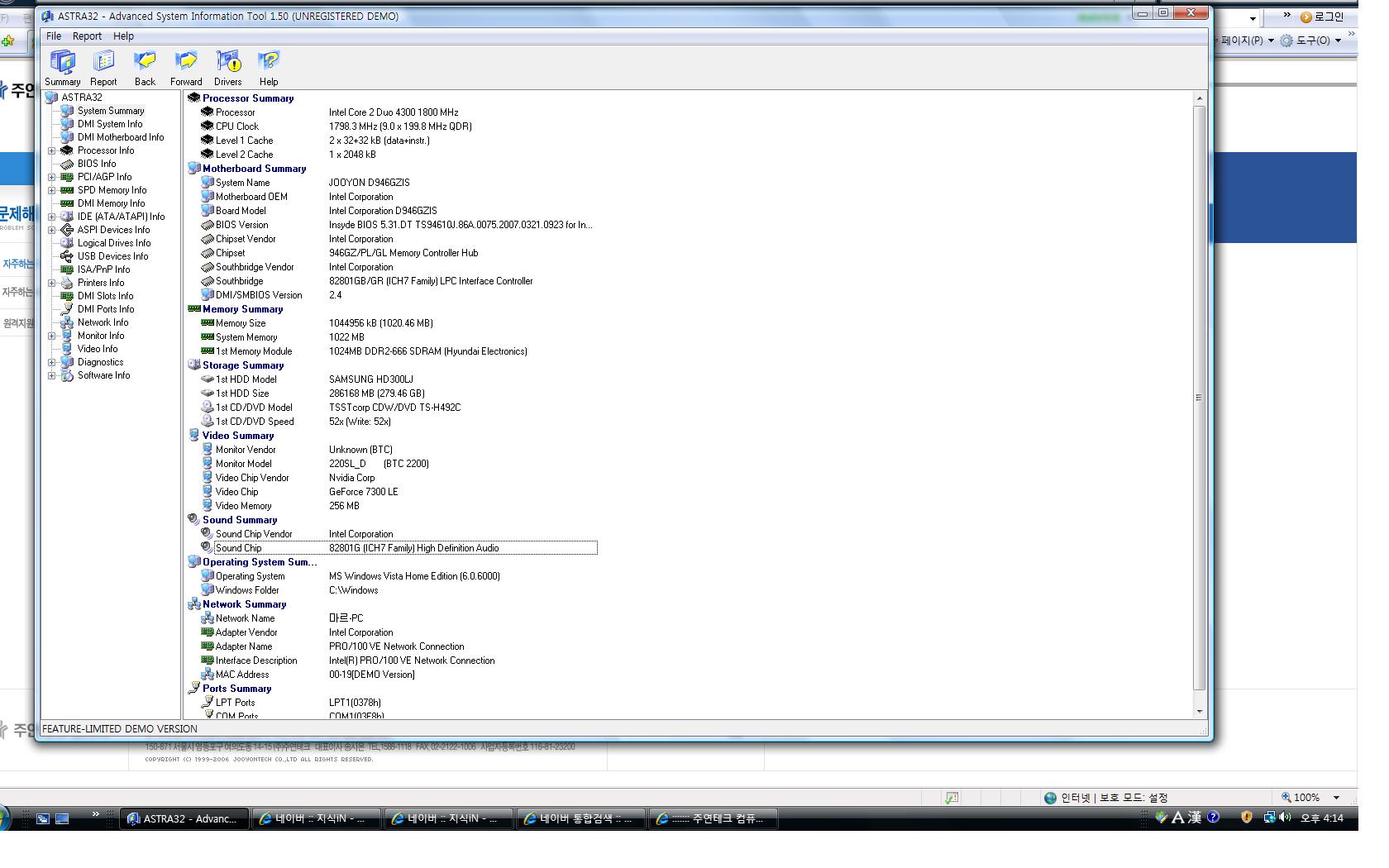
Task: Select Logical Drives Info tree item
Action: click(x=114, y=243)
